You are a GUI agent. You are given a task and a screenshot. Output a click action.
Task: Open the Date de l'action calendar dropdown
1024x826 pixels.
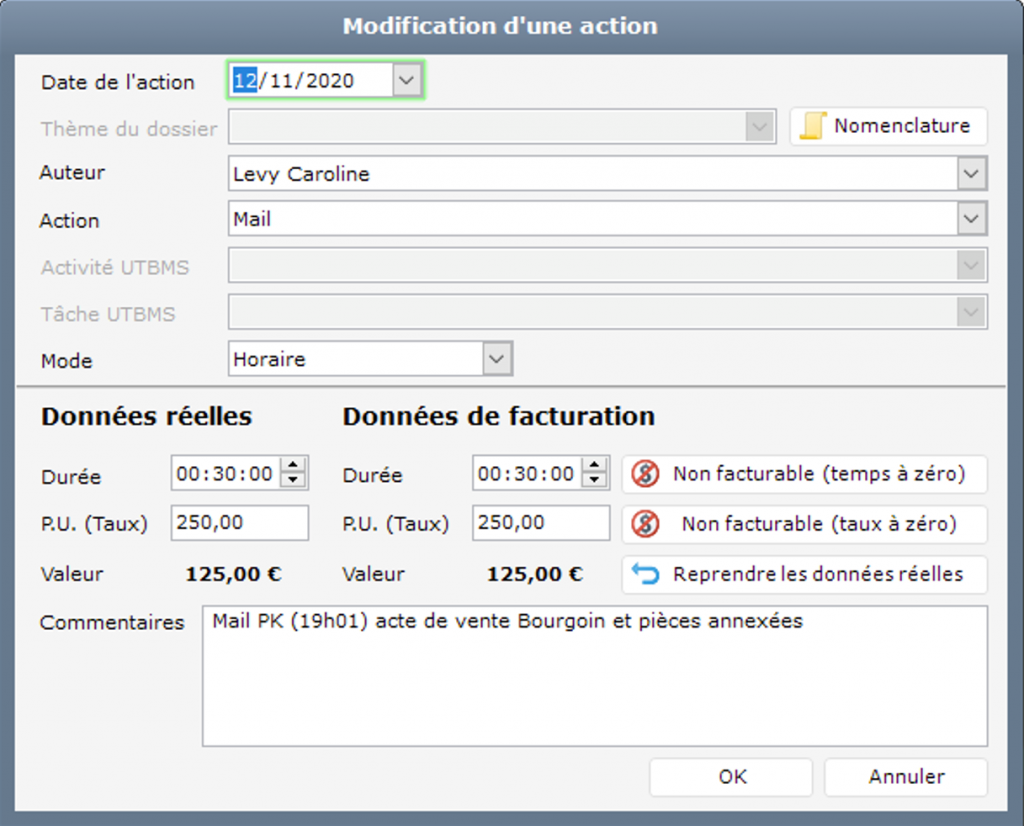406,81
